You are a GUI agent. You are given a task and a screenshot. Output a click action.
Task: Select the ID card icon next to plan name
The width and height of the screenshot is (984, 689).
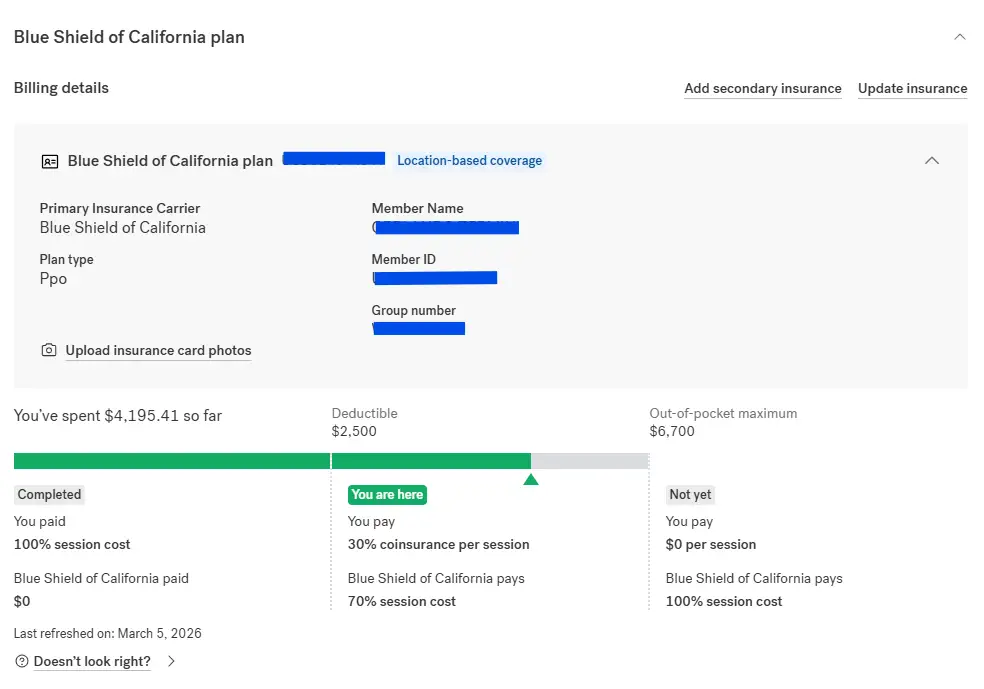pos(50,161)
